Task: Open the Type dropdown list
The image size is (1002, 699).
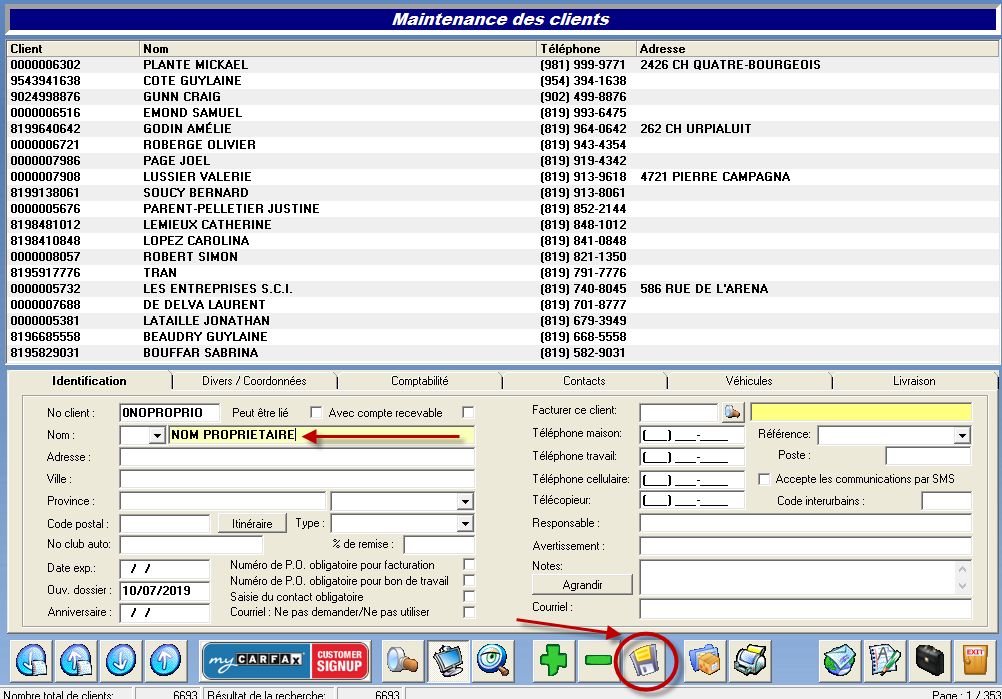Action: [465, 524]
